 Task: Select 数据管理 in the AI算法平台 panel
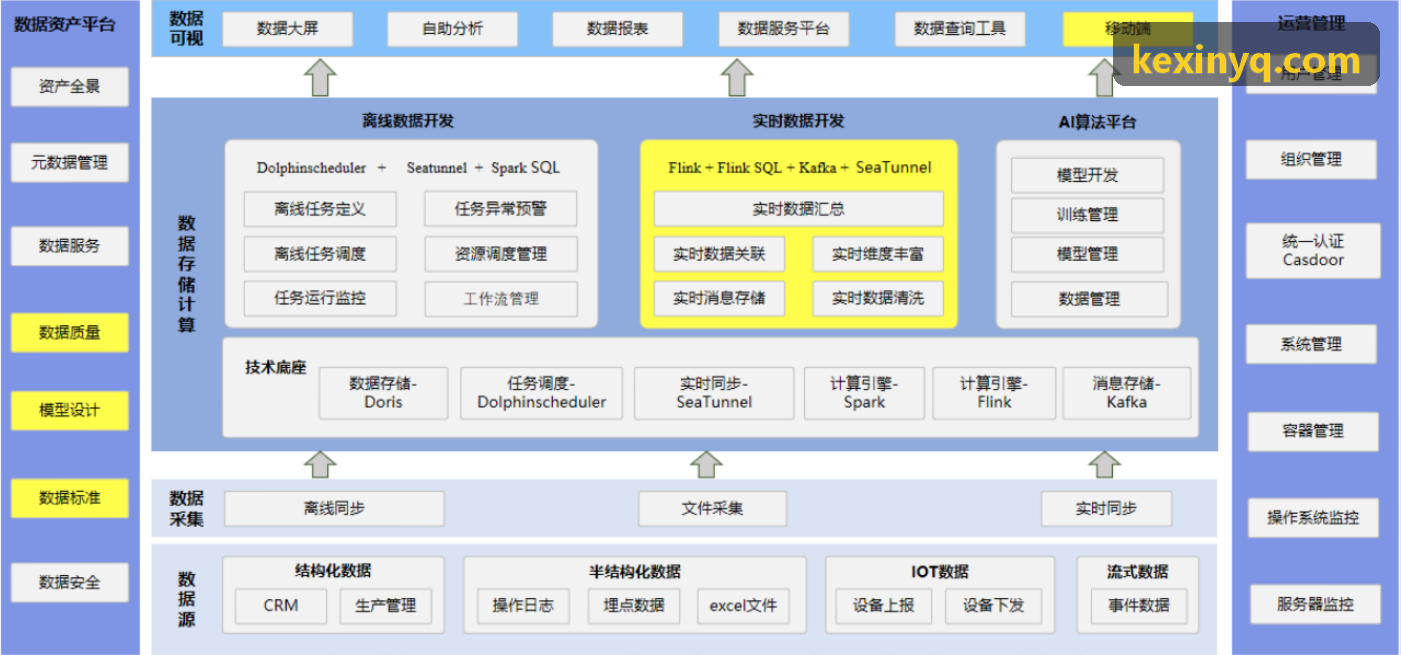coord(1089,299)
